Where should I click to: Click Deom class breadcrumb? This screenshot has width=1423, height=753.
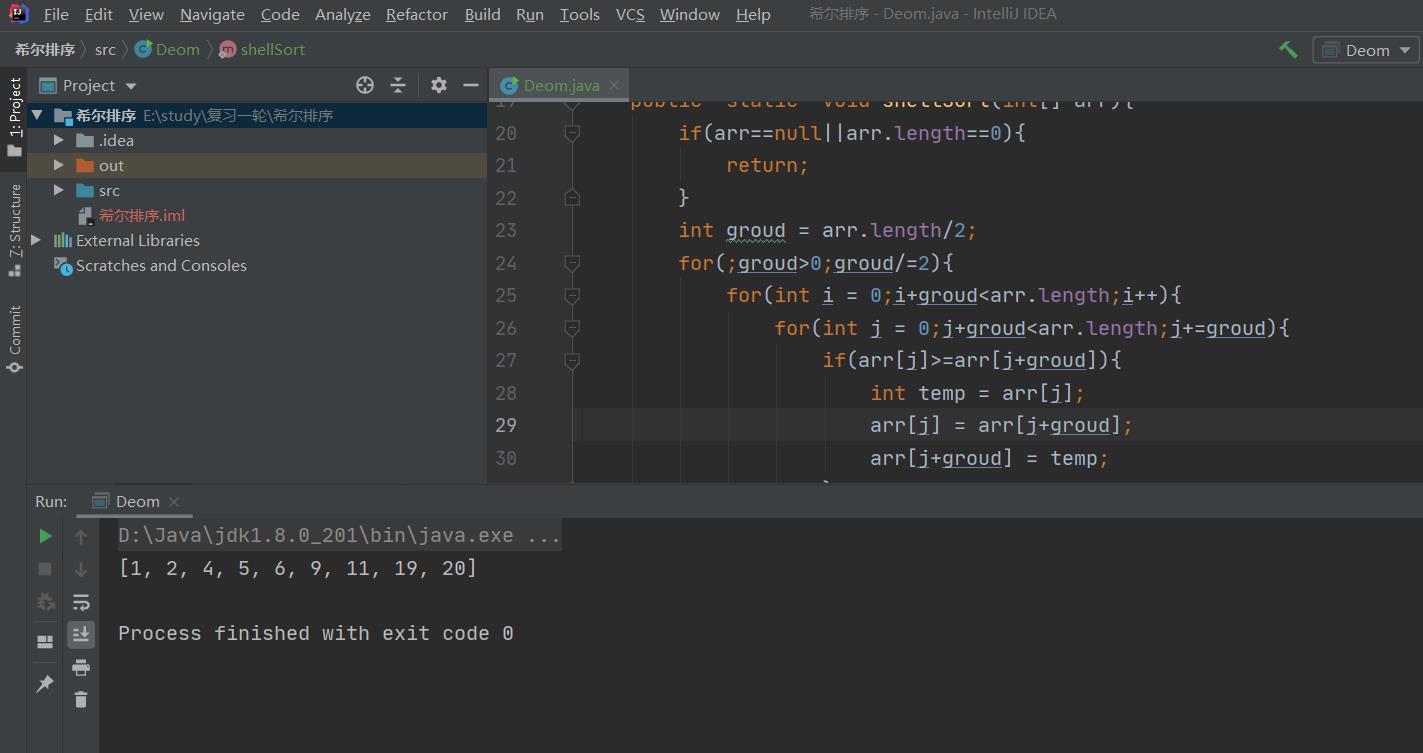click(x=168, y=49)
